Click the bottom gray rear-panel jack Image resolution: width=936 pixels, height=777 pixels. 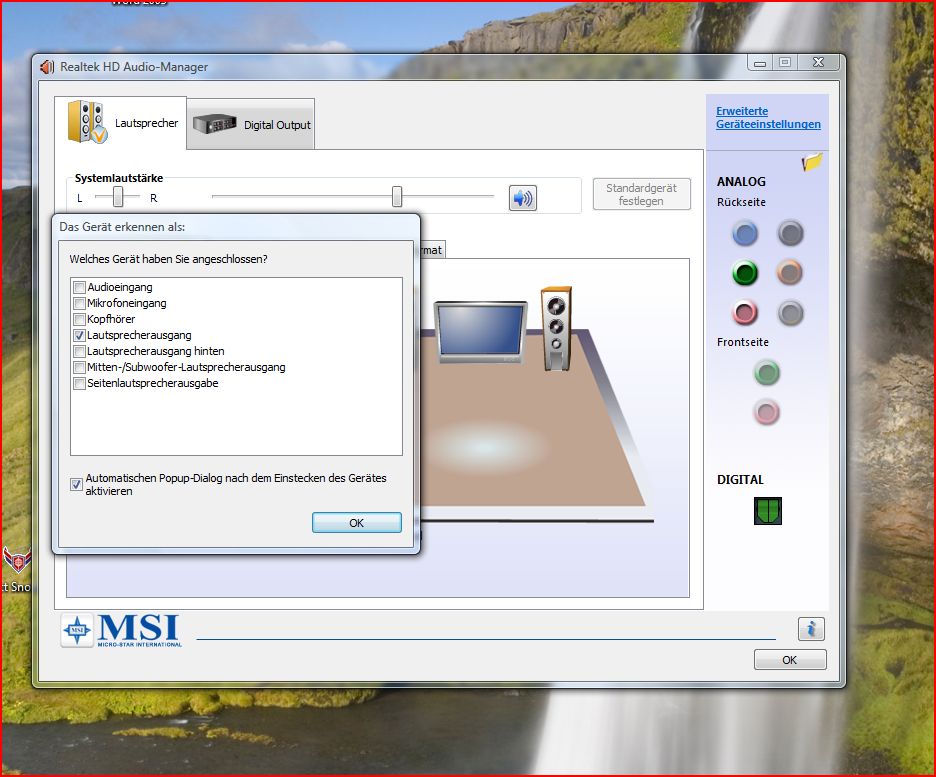[790, 313]
